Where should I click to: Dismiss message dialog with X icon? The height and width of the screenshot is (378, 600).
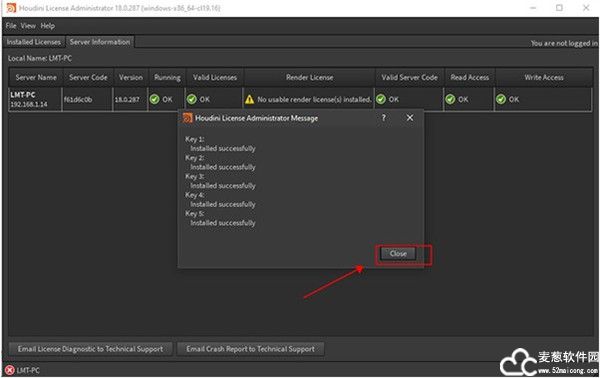[409, 118]
